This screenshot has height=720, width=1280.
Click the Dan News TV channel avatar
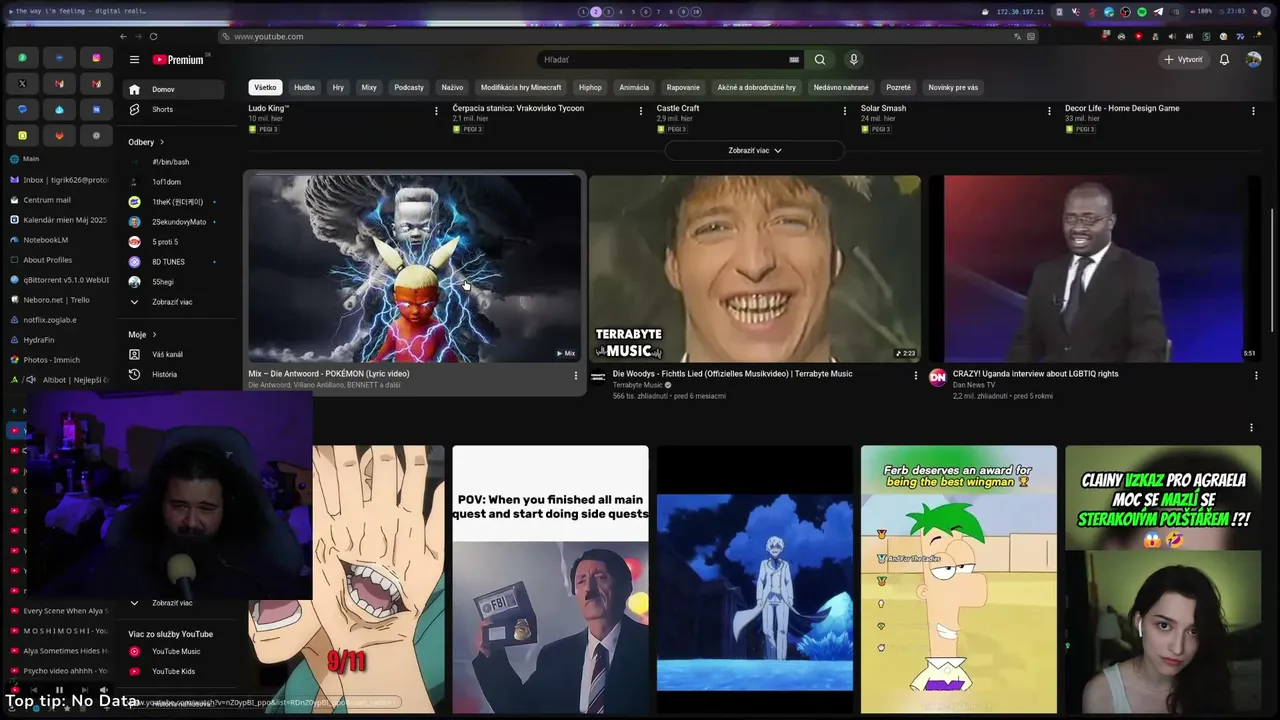937,377
